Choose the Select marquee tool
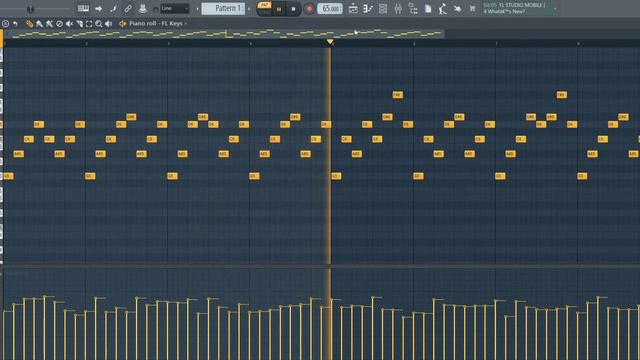Screen dimensions: 640x360 tap(89, 24)
